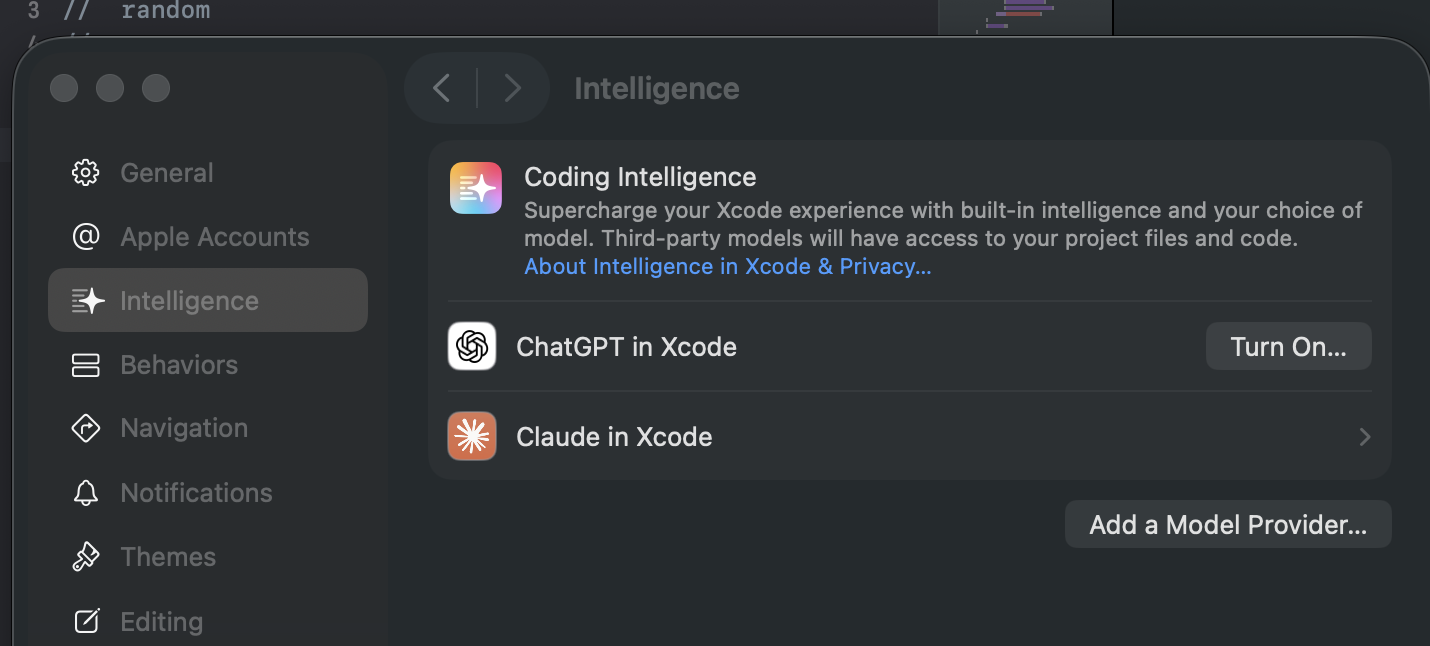Turn on ChatGPT in Xcode
The height and width of the screenshot is (646, 1430).
click(1288, 346)
